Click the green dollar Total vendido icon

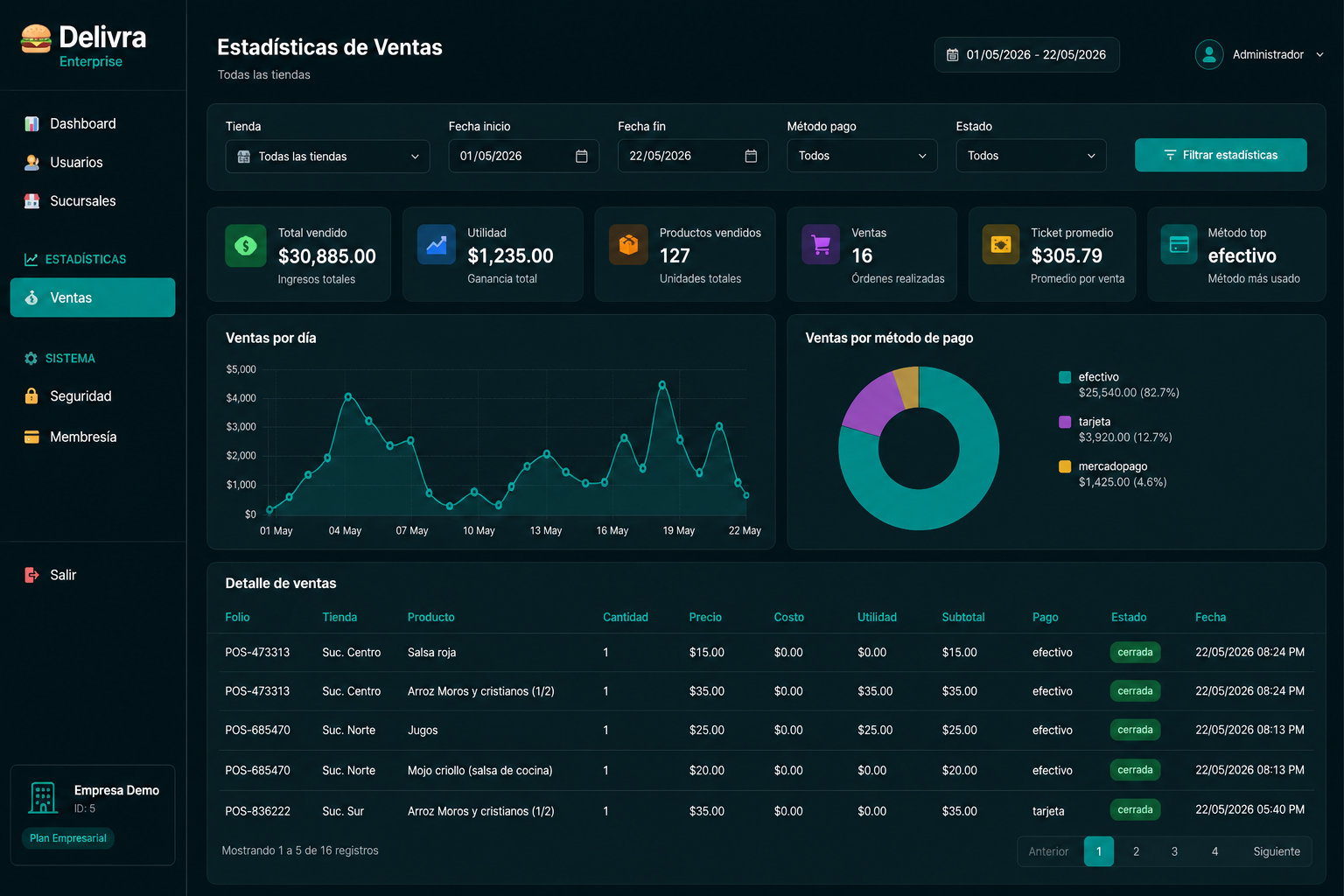(x=246, y=246)
